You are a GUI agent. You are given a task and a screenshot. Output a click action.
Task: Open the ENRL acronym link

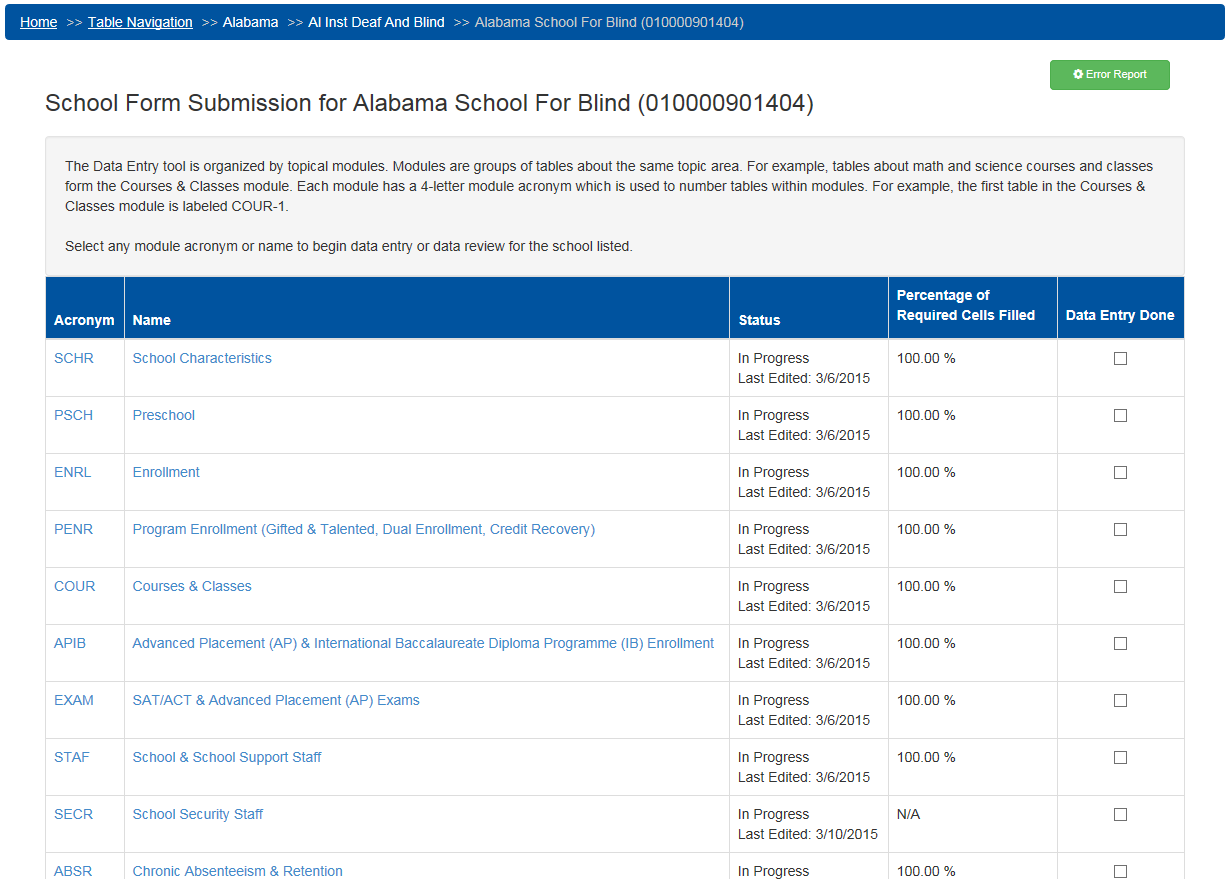point(72,472)
